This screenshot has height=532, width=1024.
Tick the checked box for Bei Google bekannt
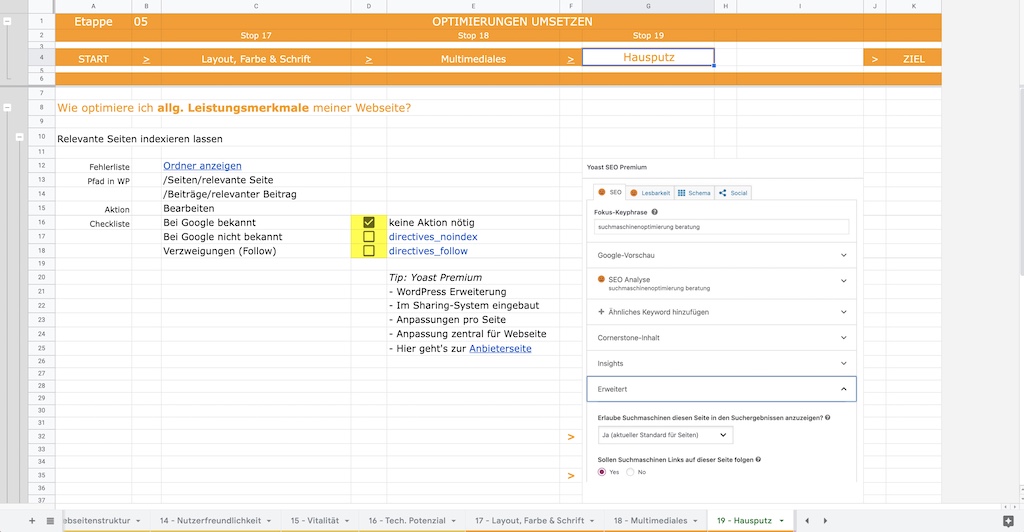click(368, 223)
